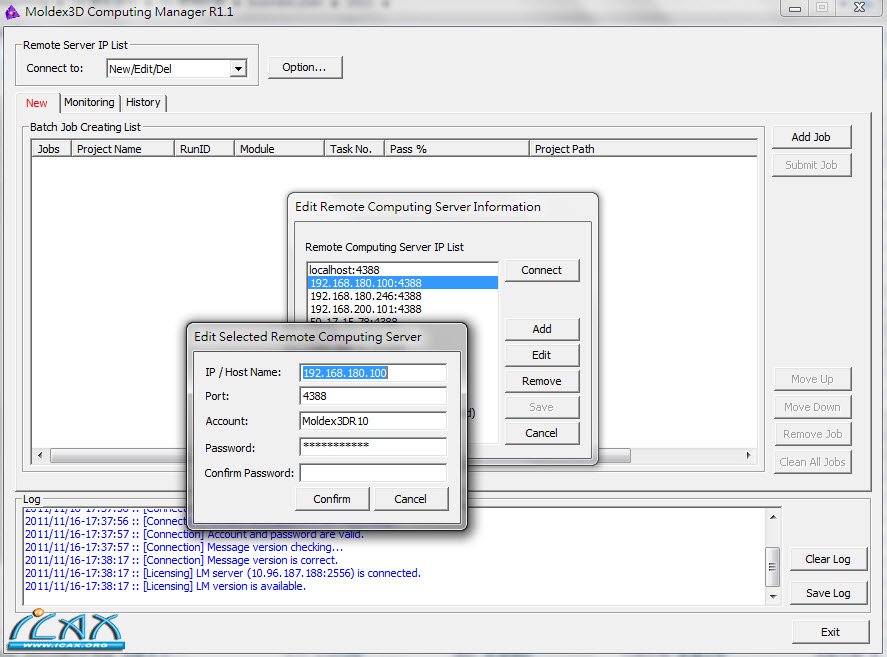The image size is (887, 657).
Task: Cancel the Edit Selected Remote Computing Server dialog
Action: [x=410, y=499]
